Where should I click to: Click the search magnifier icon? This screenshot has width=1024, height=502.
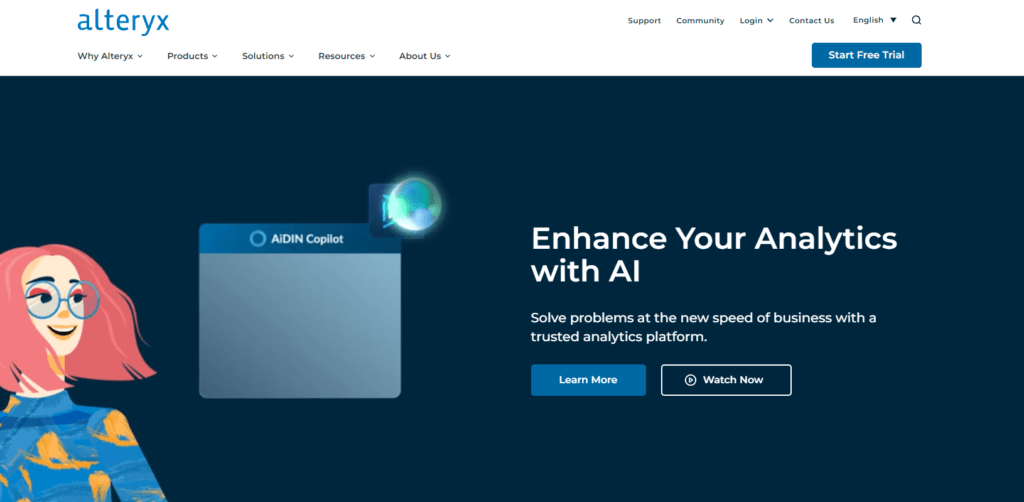[x=916, y=20]
